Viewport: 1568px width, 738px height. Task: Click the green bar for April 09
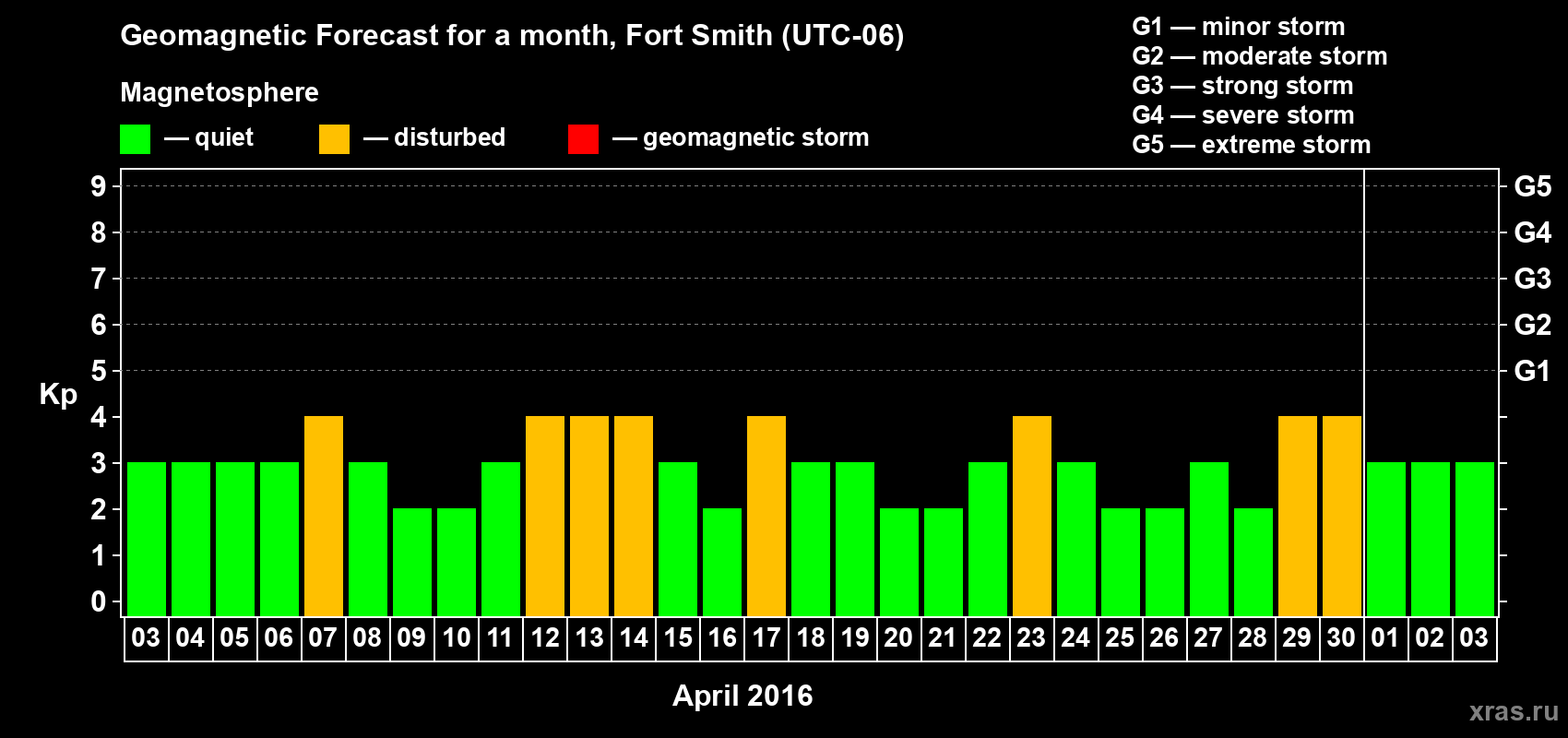click(412, 563)
